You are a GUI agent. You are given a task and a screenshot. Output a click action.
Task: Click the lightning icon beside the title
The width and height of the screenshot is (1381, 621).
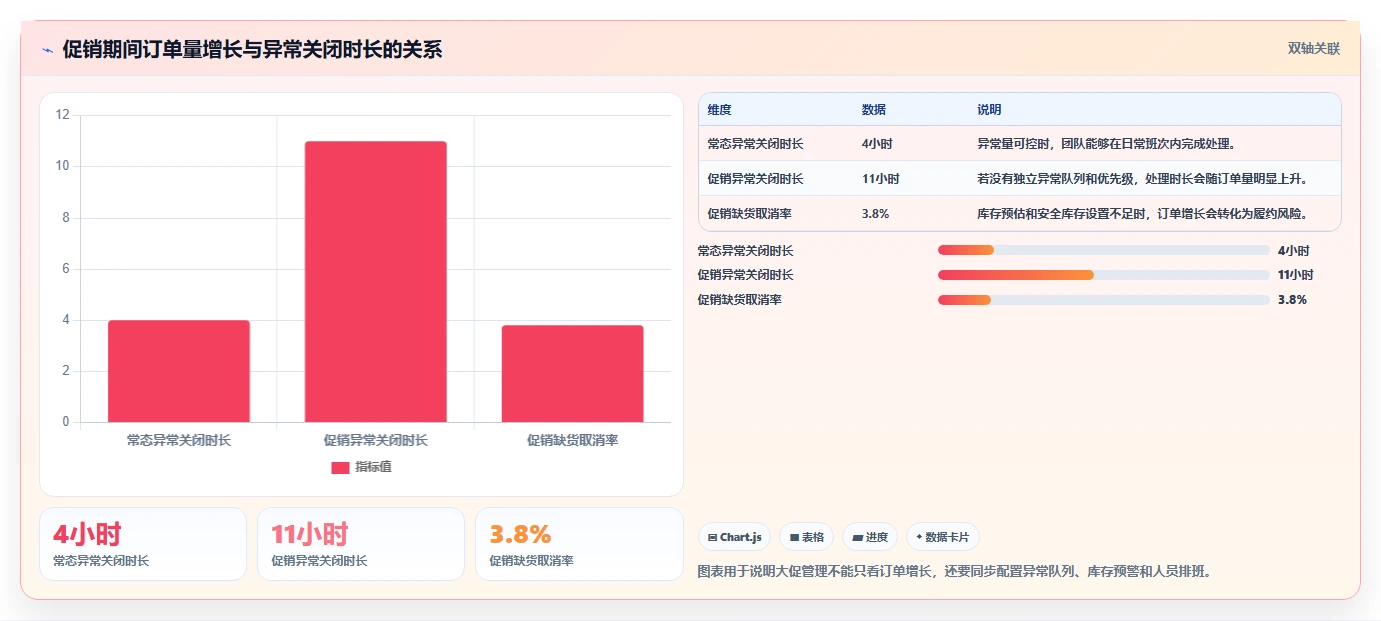pos(47,50)
